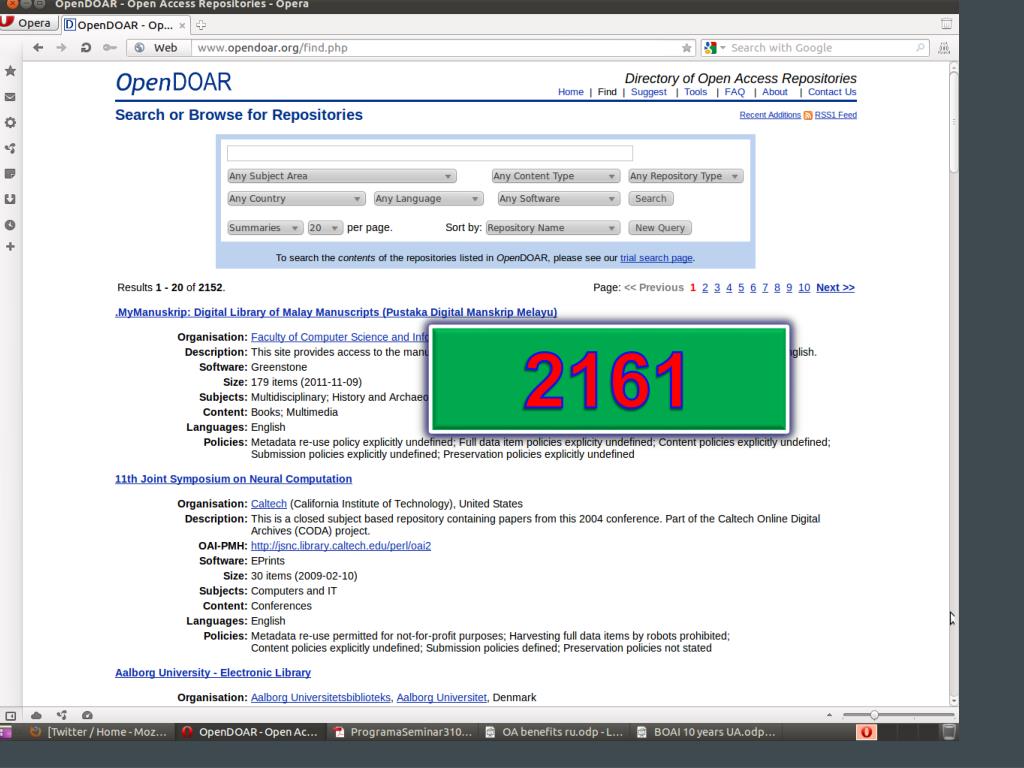This screenshot has width=1024, height=768.
Task: Open the .MyManuskrip Digital Library result link
Action: (336, 312)
